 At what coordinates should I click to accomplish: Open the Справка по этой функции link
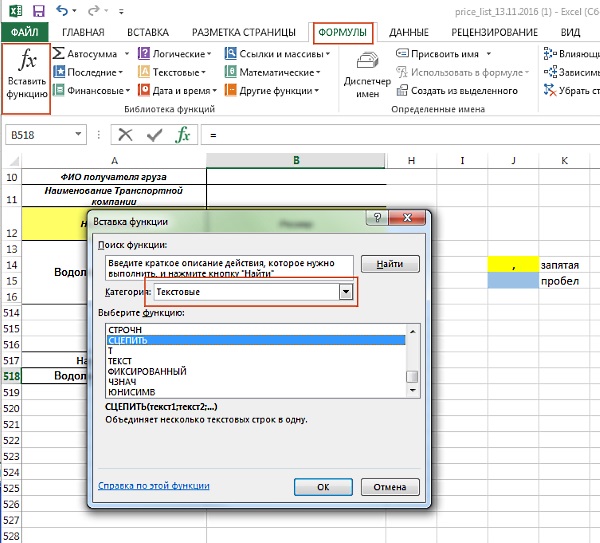click(x=153, y=486)
